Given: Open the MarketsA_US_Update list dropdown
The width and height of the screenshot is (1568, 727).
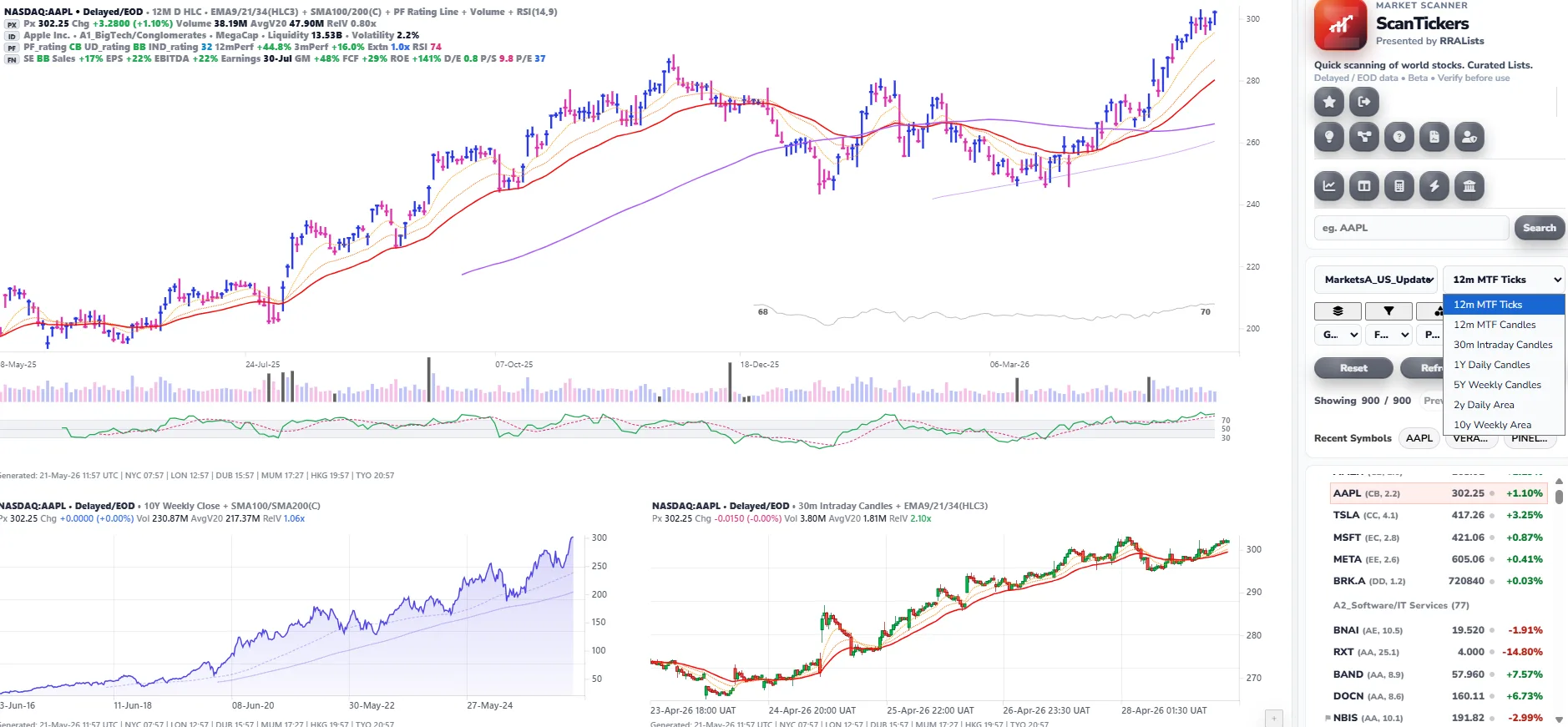Looking at the screenshot, I should pyautogui.click(x=1377, y=280).
